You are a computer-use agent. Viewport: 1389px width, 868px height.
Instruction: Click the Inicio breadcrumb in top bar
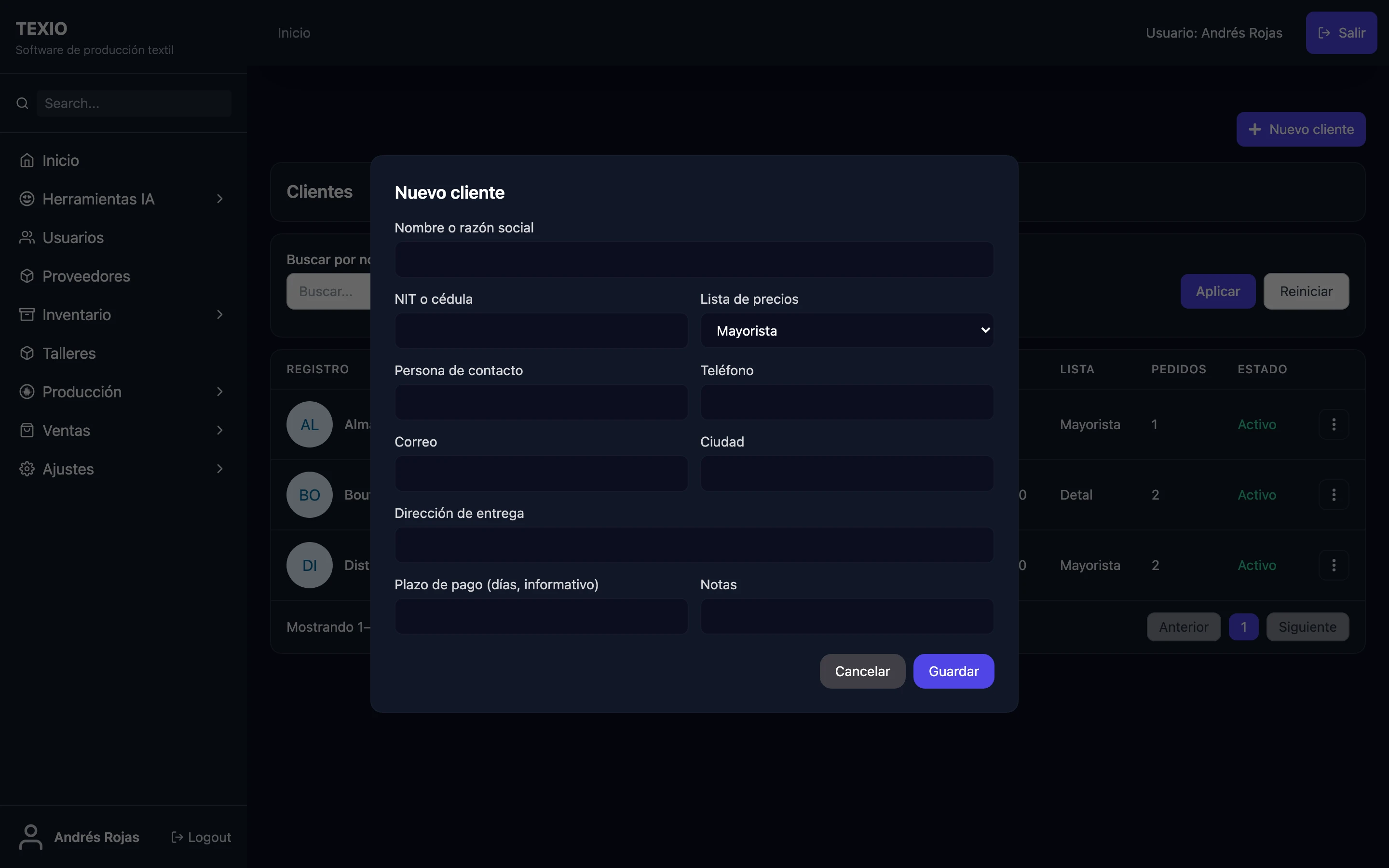(x=294, y=33)
